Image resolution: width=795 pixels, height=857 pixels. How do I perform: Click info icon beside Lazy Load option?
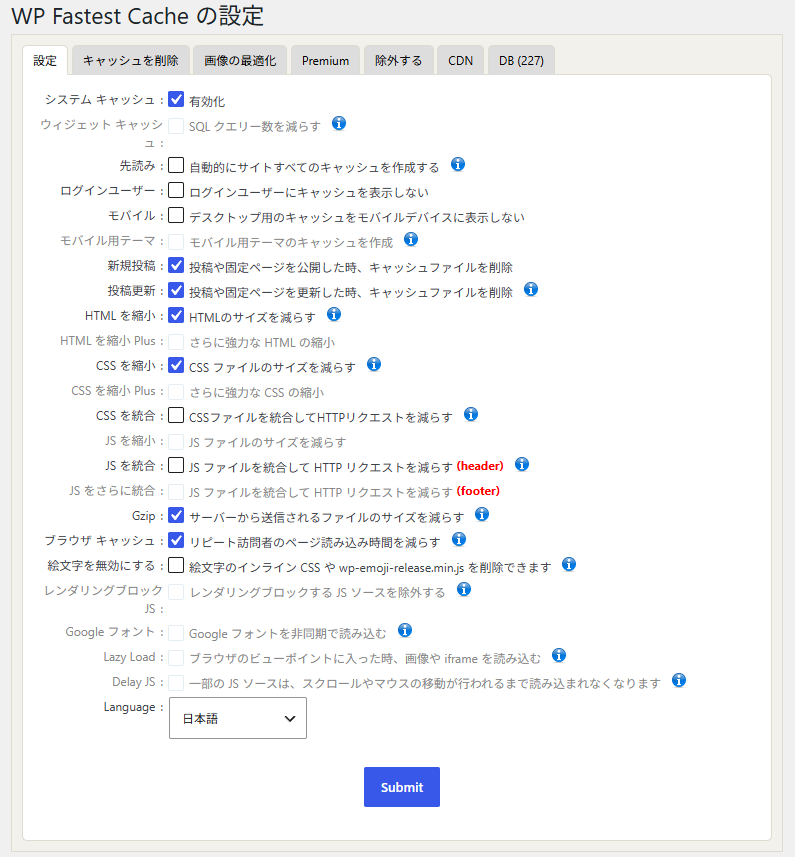(x=558, y=655)
